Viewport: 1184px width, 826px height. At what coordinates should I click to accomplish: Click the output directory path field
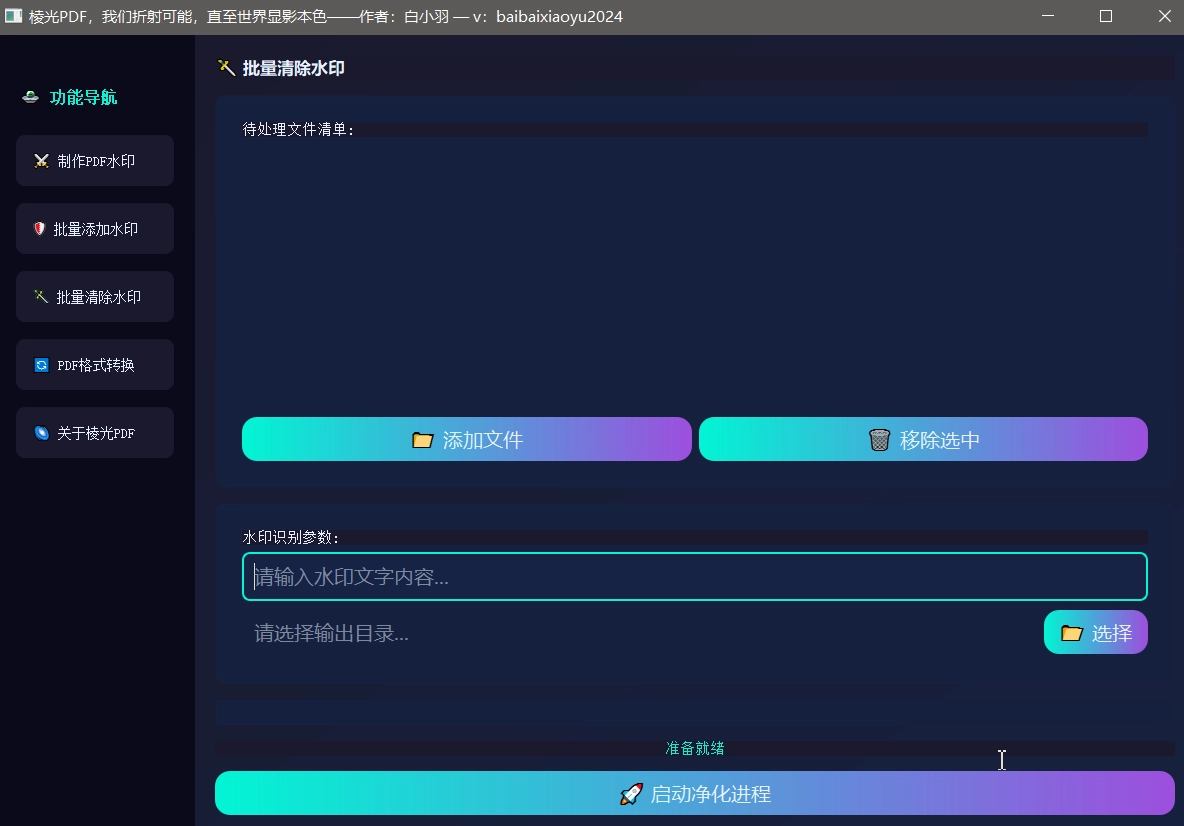click(639, 633)
